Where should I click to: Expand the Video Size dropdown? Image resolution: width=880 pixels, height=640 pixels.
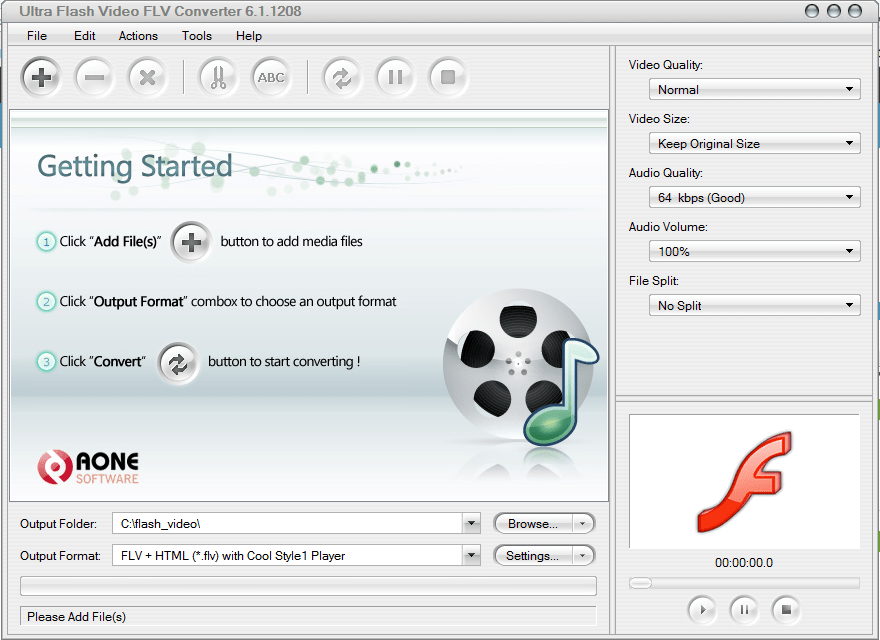852,143
